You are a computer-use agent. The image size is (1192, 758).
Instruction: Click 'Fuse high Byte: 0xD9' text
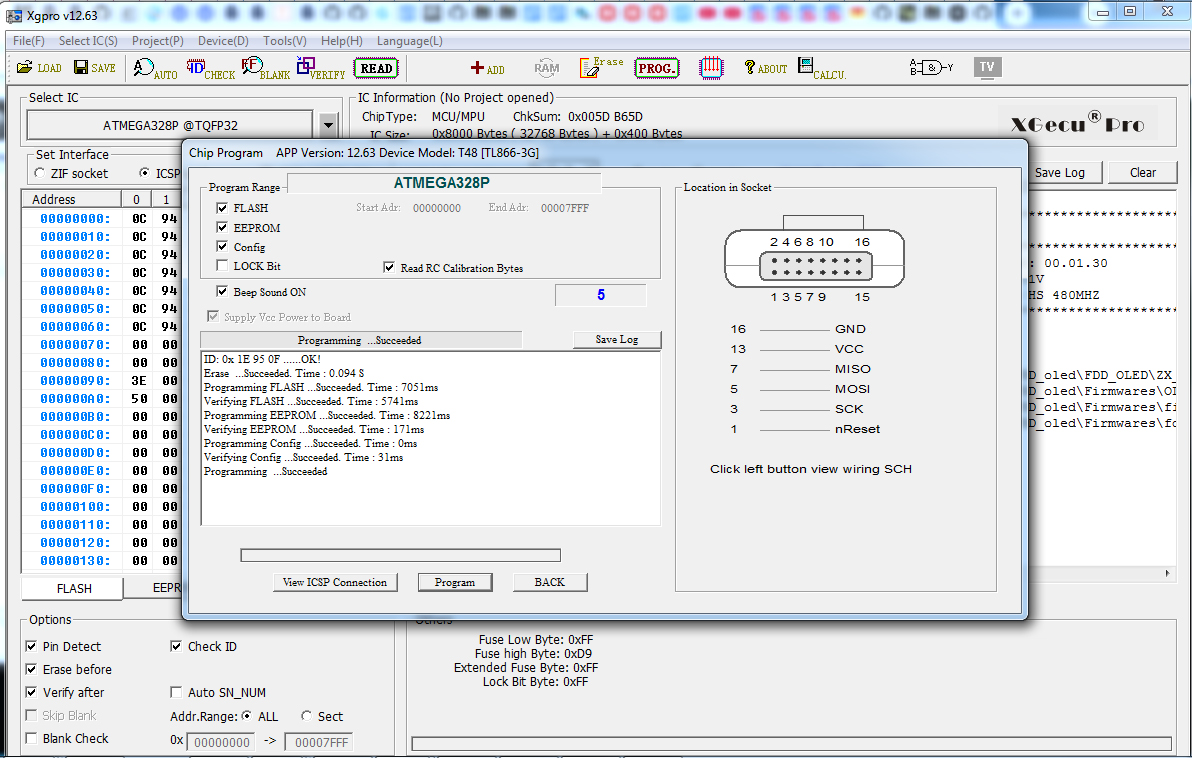click(533, 654)
